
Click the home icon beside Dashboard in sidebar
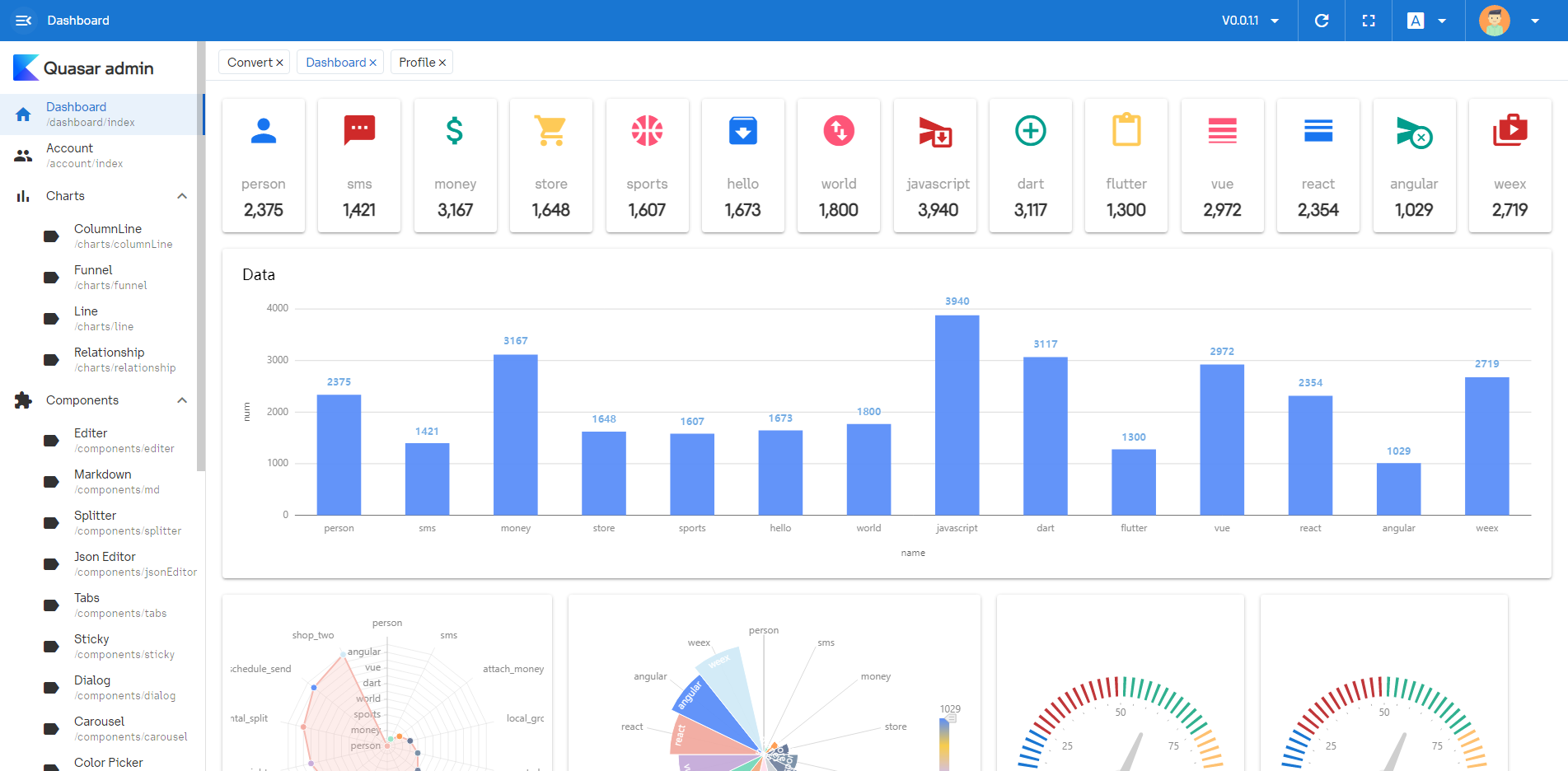(23, 114)
